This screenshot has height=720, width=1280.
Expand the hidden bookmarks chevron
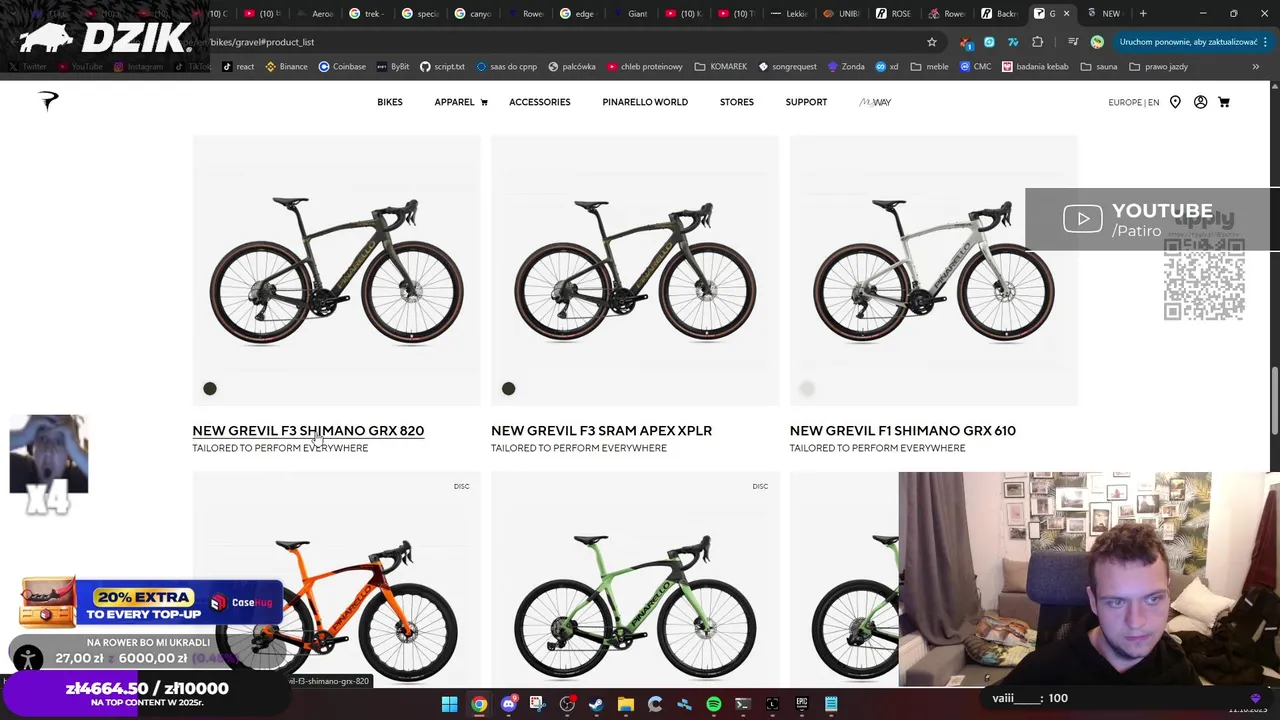coord(1256,67)
